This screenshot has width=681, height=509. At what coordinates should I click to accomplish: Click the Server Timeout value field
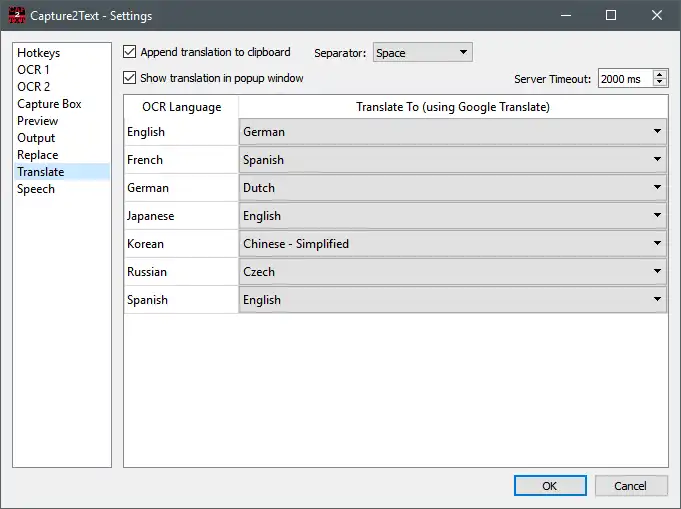(624, 79)
